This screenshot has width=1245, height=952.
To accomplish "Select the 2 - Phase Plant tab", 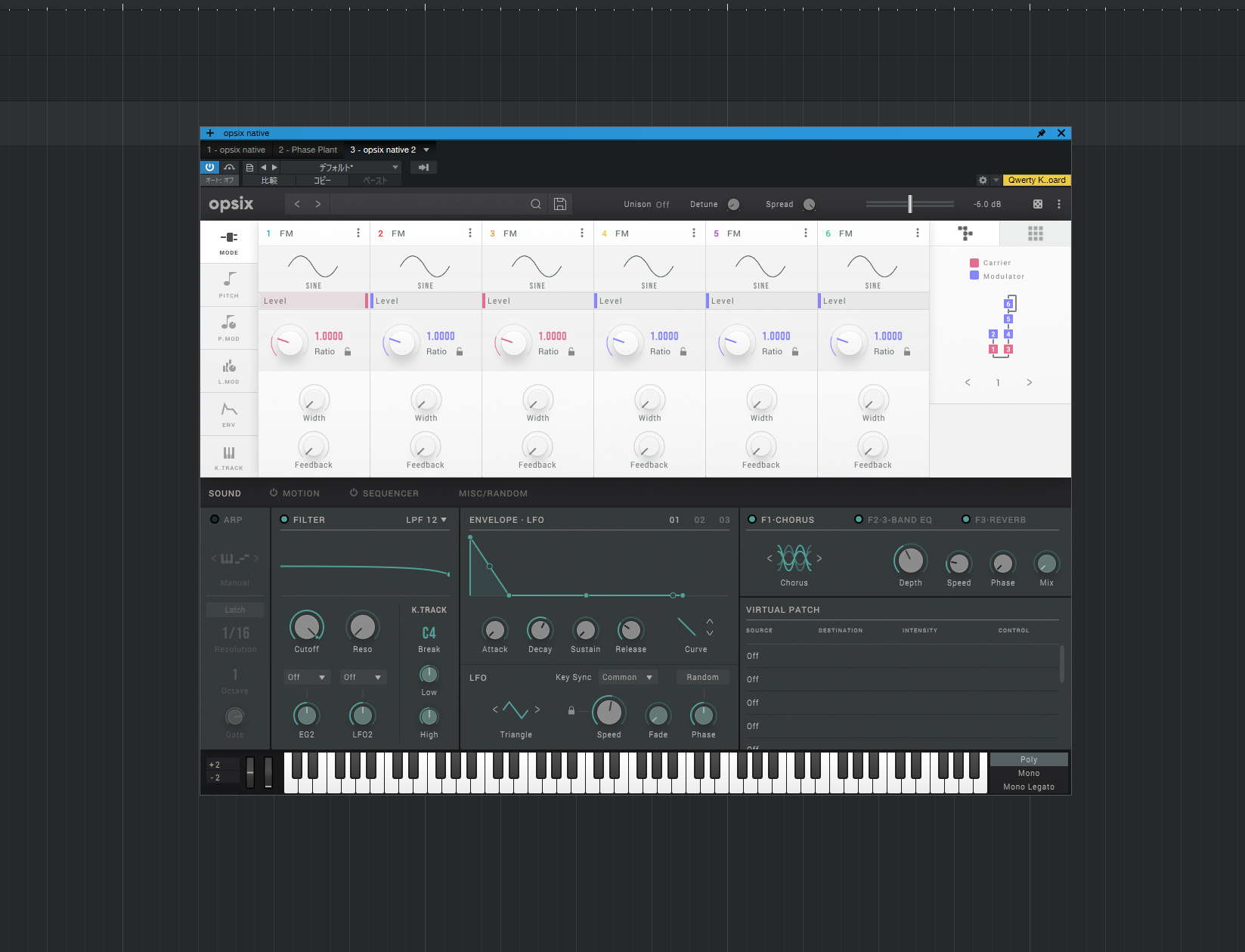I will coord(308,150).
